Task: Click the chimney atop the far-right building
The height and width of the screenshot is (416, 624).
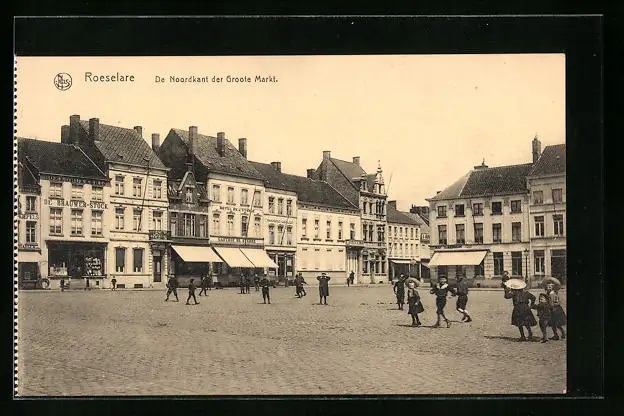Action: 536,149
